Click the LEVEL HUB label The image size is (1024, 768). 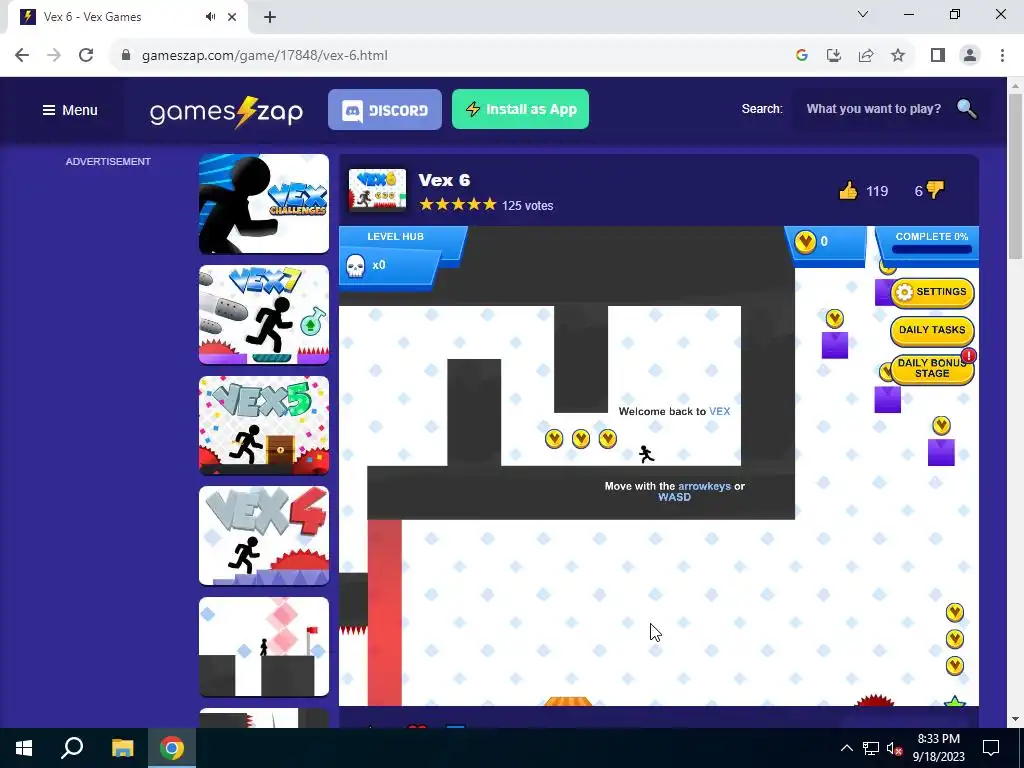pyautogui.click(x=395, y=236)
